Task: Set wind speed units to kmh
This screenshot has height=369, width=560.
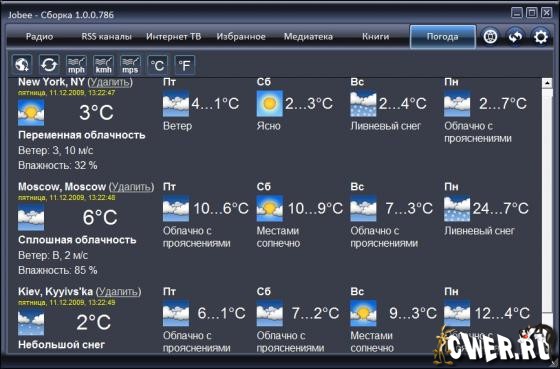Action: tap(104, 65)
